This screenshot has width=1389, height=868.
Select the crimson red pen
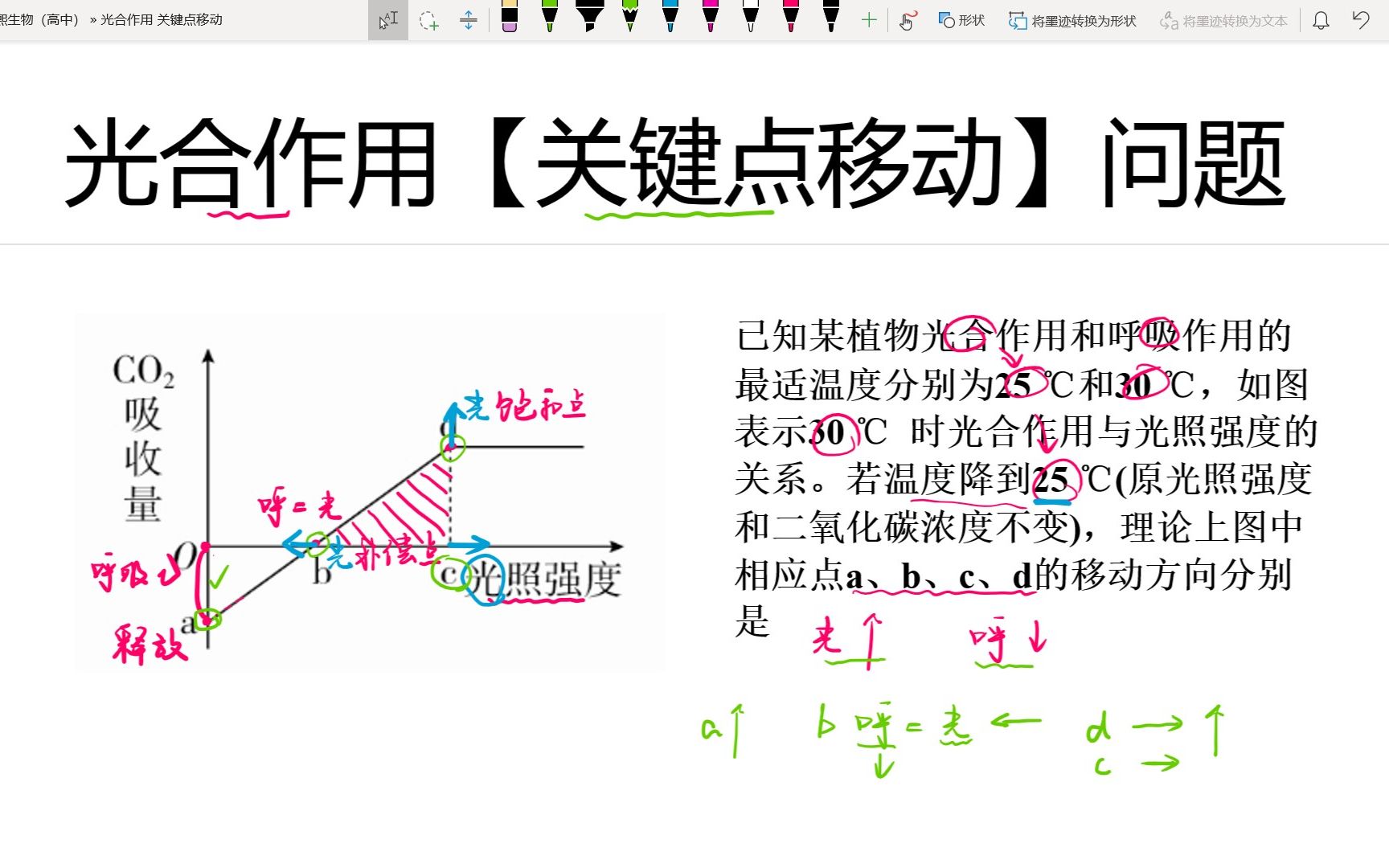point(791,16)
